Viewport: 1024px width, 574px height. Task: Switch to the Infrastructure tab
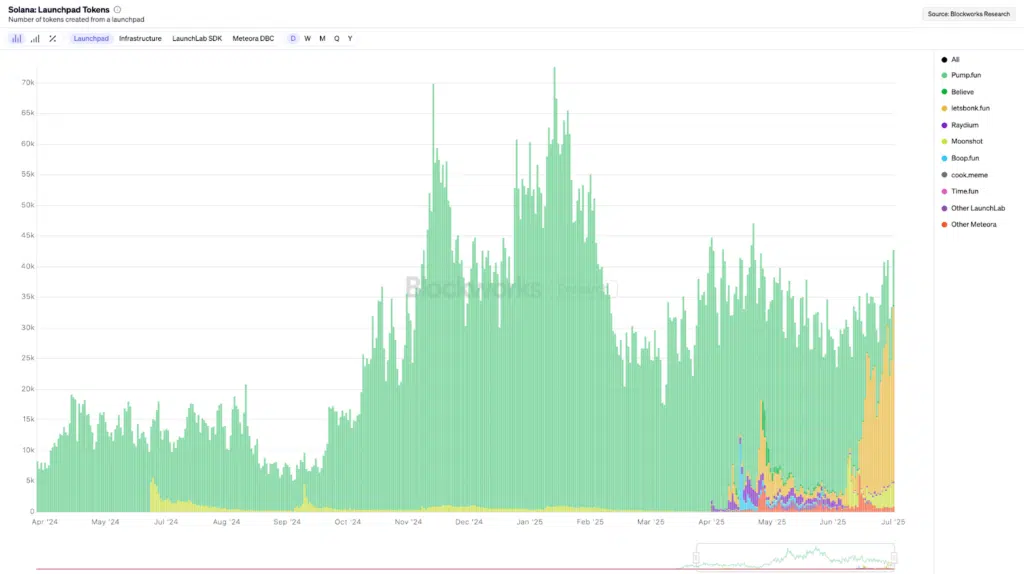coord(140,39)
